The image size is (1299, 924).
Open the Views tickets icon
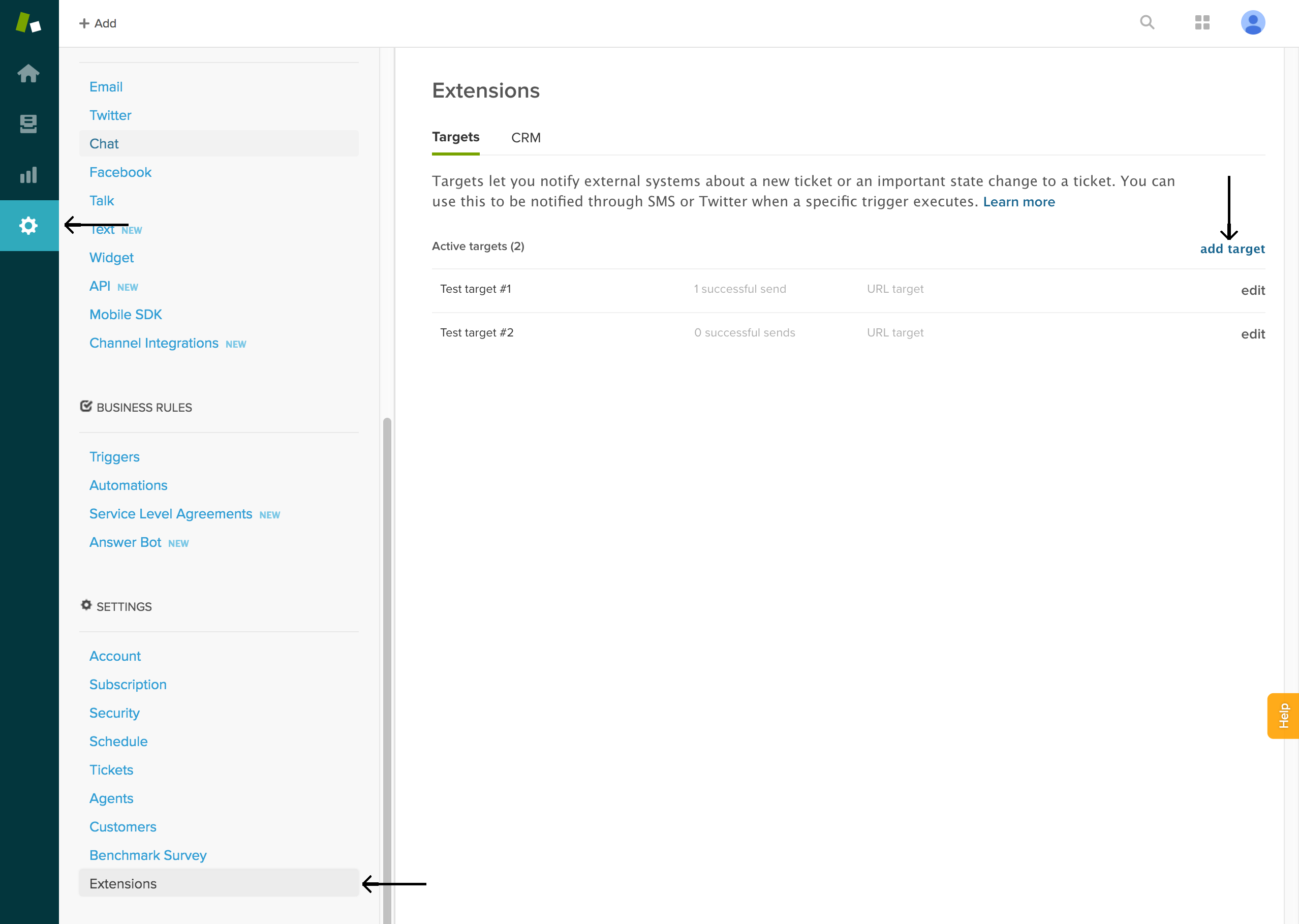(28, 124)
